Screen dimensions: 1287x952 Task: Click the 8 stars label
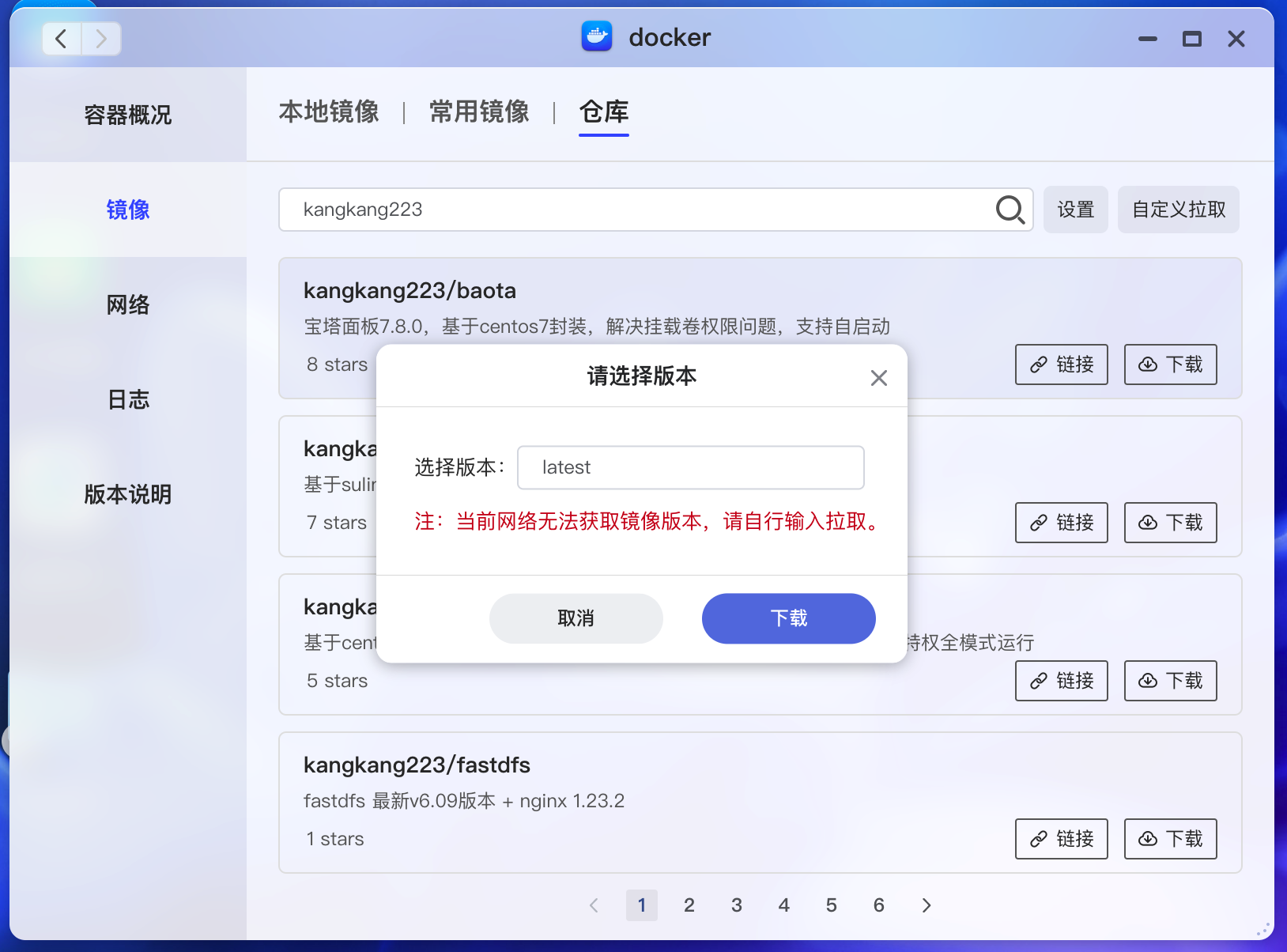pos(338,365)
